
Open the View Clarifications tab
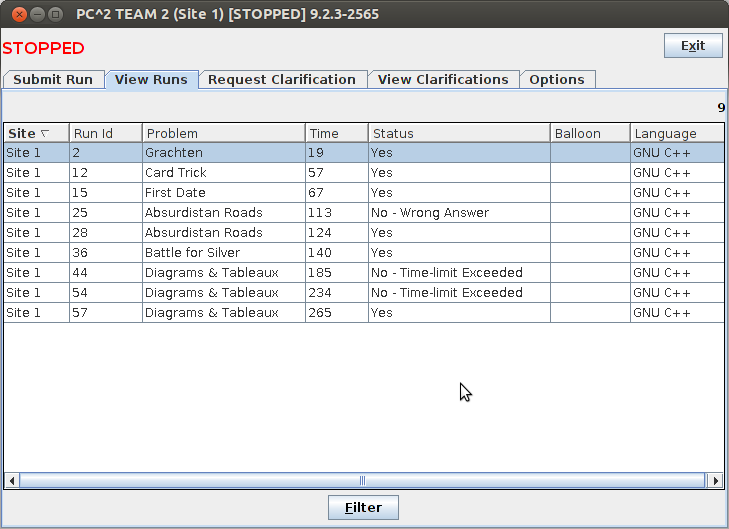pos(443,80)
